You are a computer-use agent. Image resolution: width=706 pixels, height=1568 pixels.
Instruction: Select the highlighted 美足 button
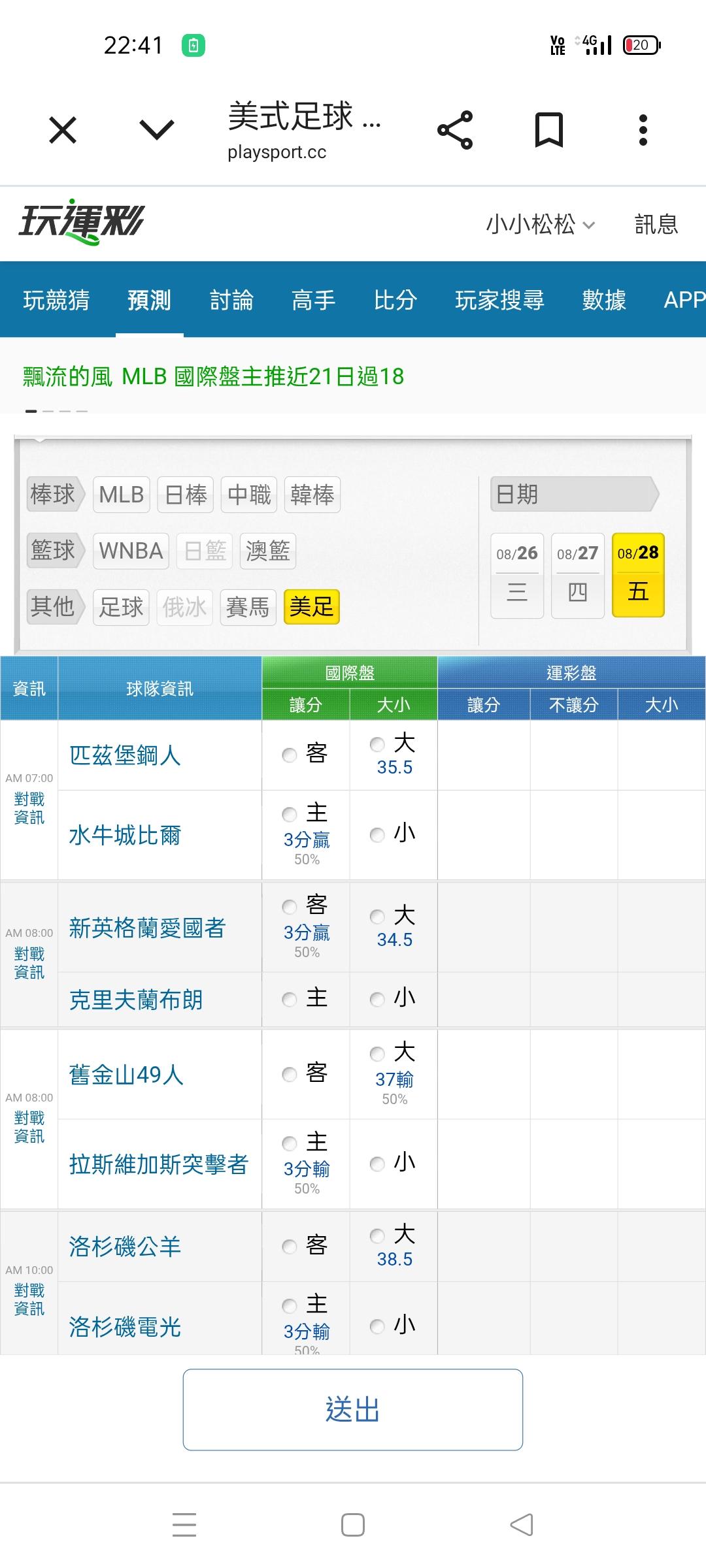tap(312, 607)
